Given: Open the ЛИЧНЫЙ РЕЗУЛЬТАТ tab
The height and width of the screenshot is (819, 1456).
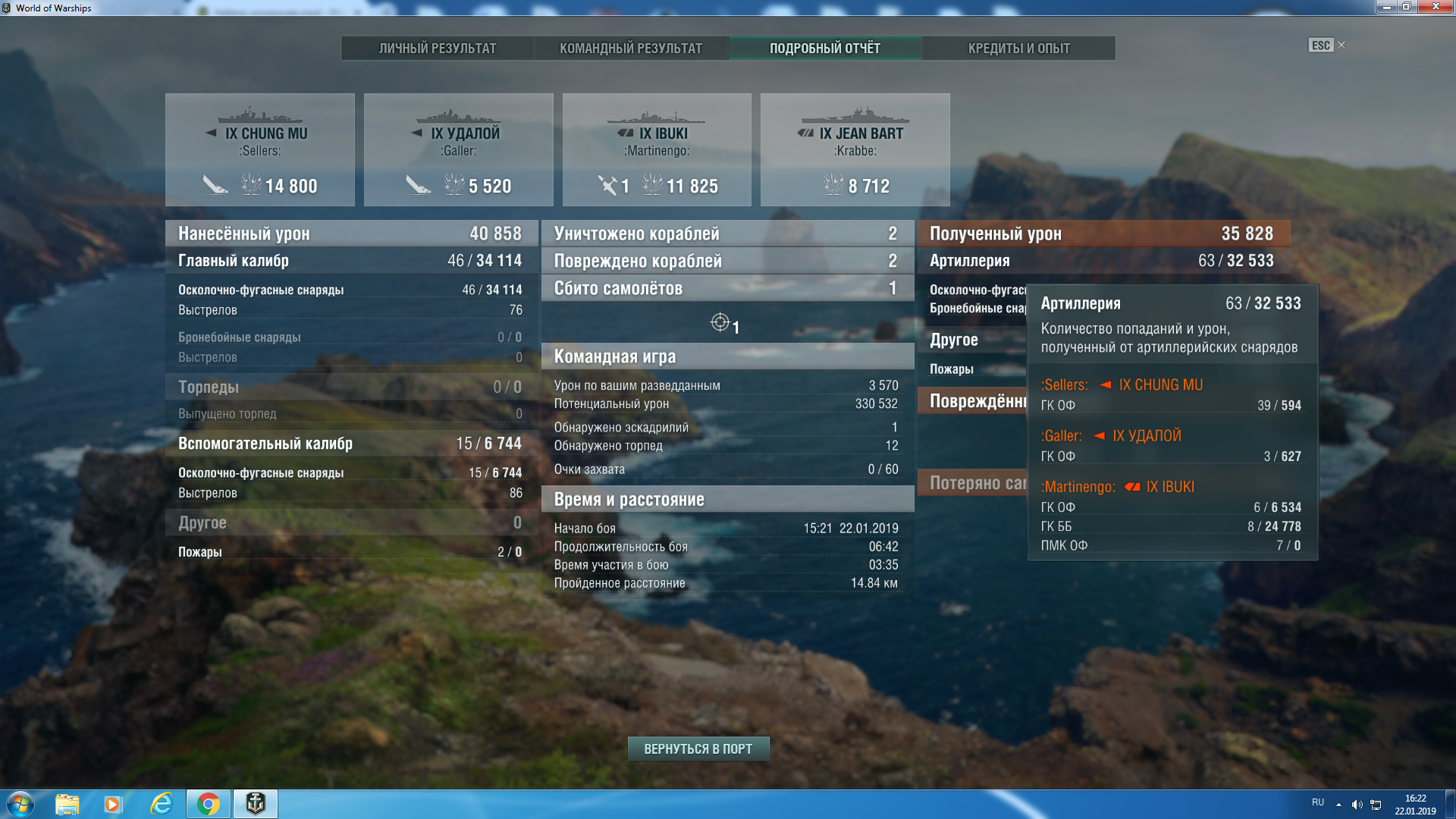Looking at the screenshot, I should 438,48.
